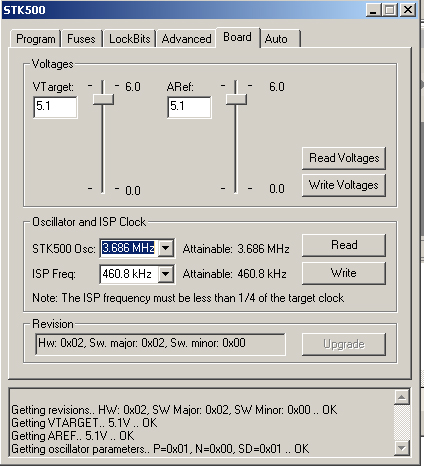
Task: Close the STK500 window
Action: (408, 10)
